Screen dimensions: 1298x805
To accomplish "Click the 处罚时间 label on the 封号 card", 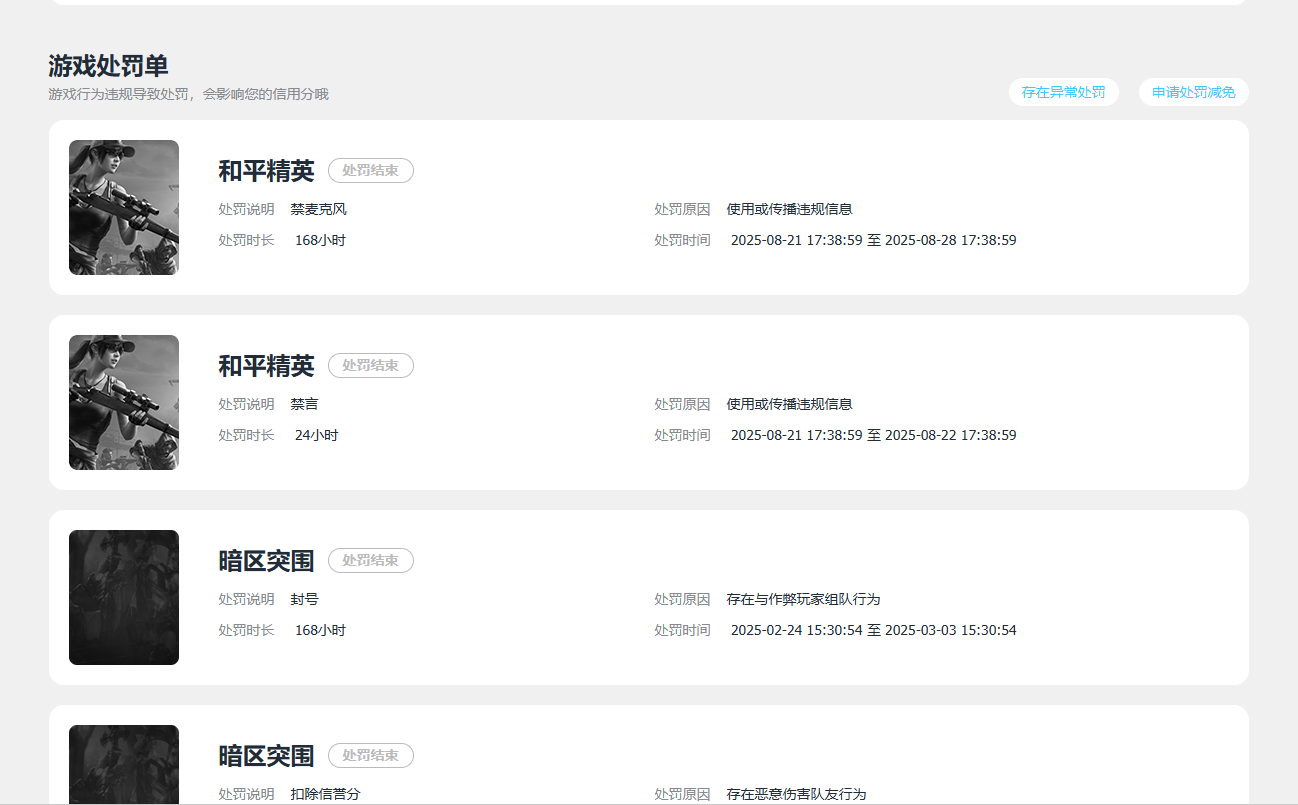I will click(x=682, y=630).
